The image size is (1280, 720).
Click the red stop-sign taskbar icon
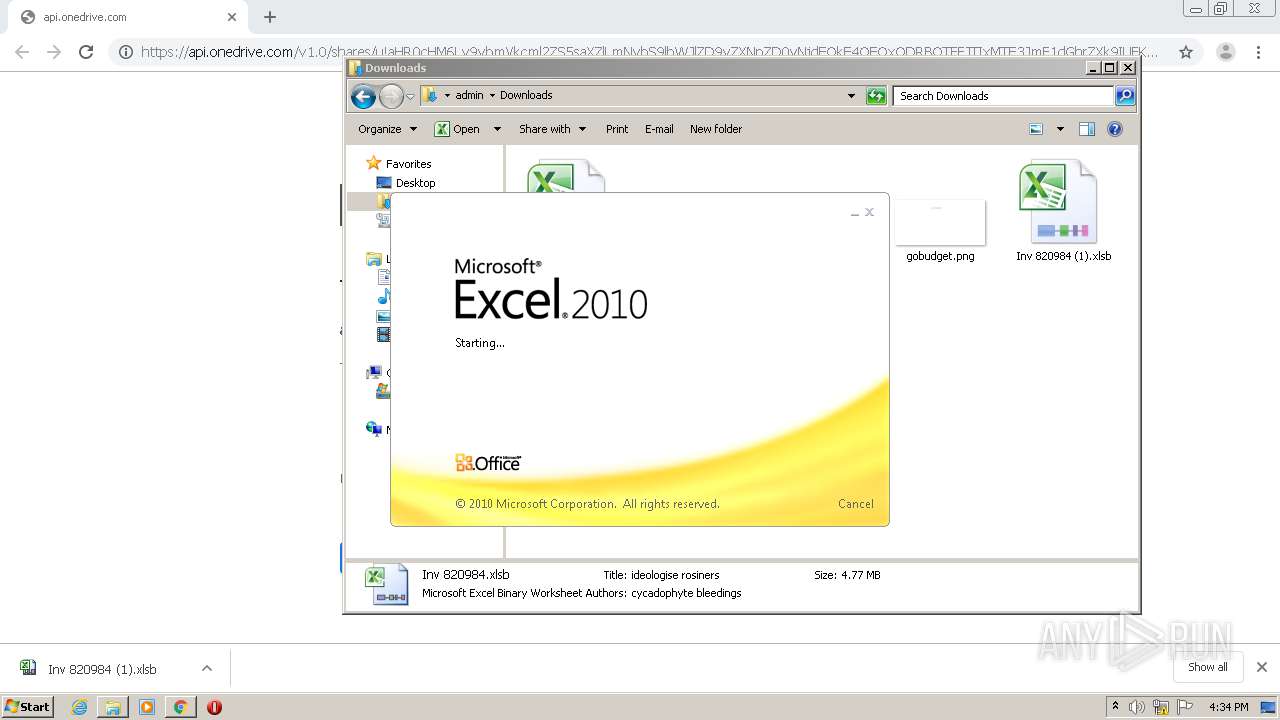[214, 707]
